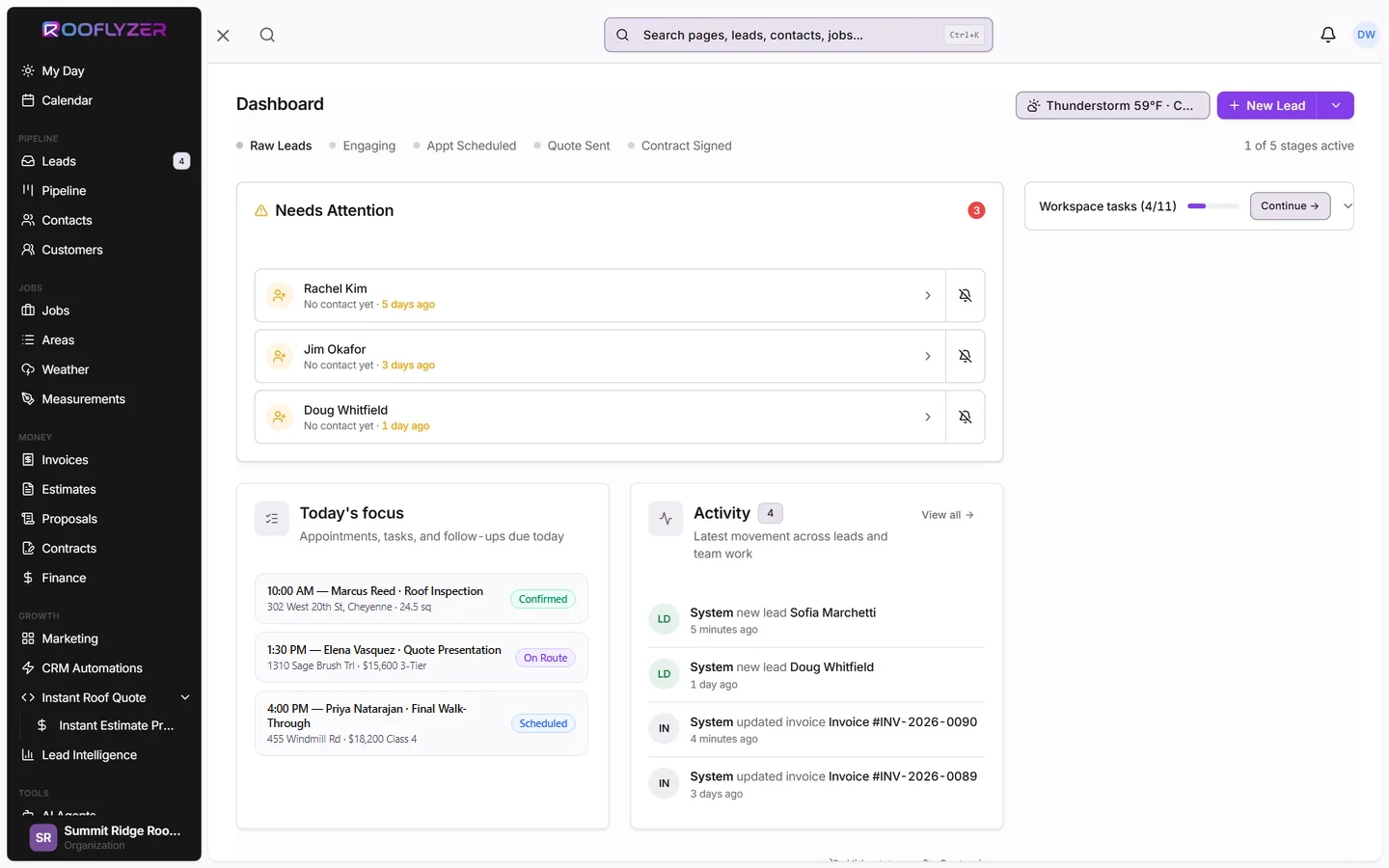The width and height of the screenshot is (1389, 868).
Task: Select the Raw Leads stage
Action: point(274,146)
